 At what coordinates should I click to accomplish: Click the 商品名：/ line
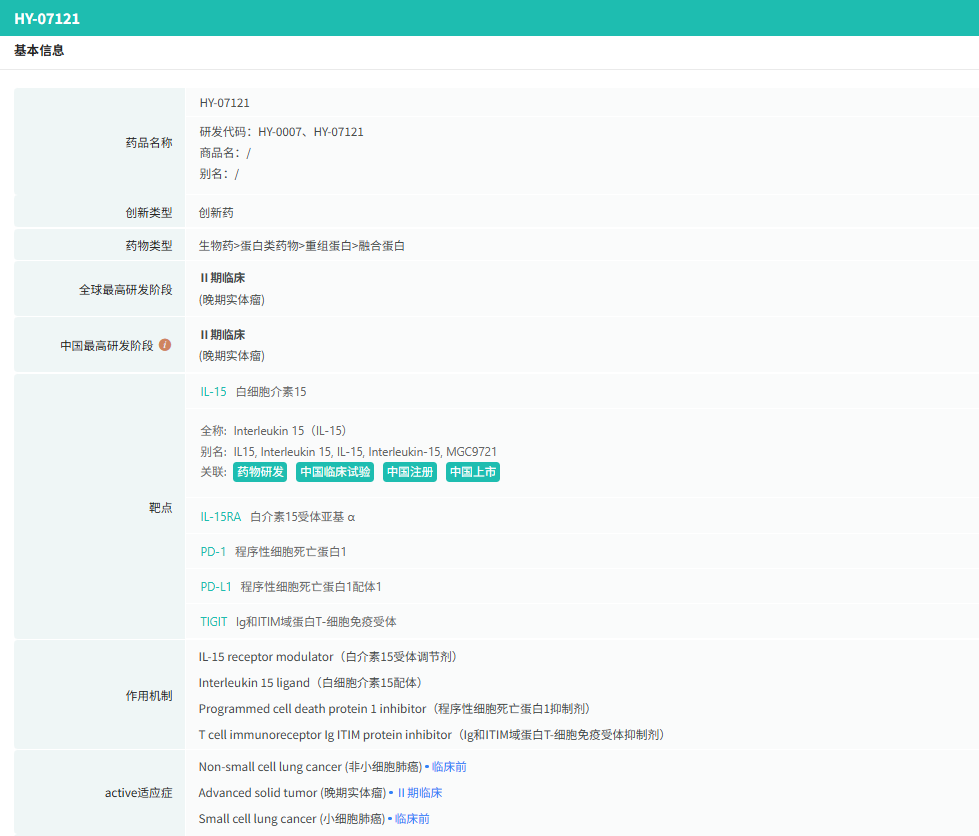click(225, 153)
